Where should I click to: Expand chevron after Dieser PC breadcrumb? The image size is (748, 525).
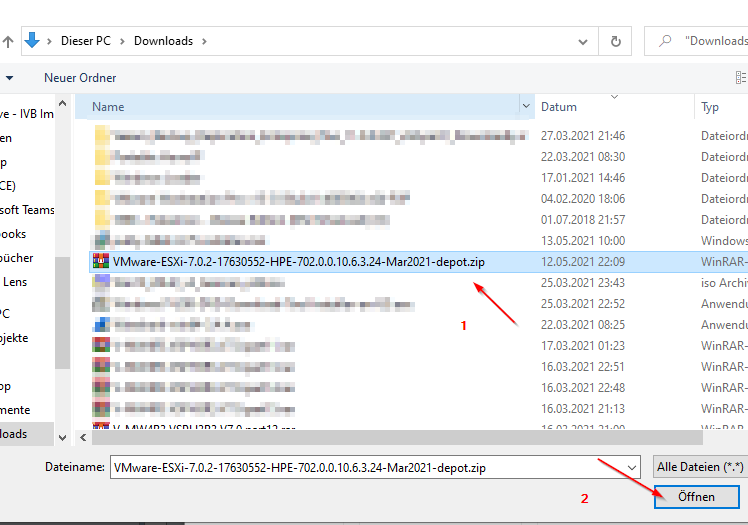click(x=122, y=41)
